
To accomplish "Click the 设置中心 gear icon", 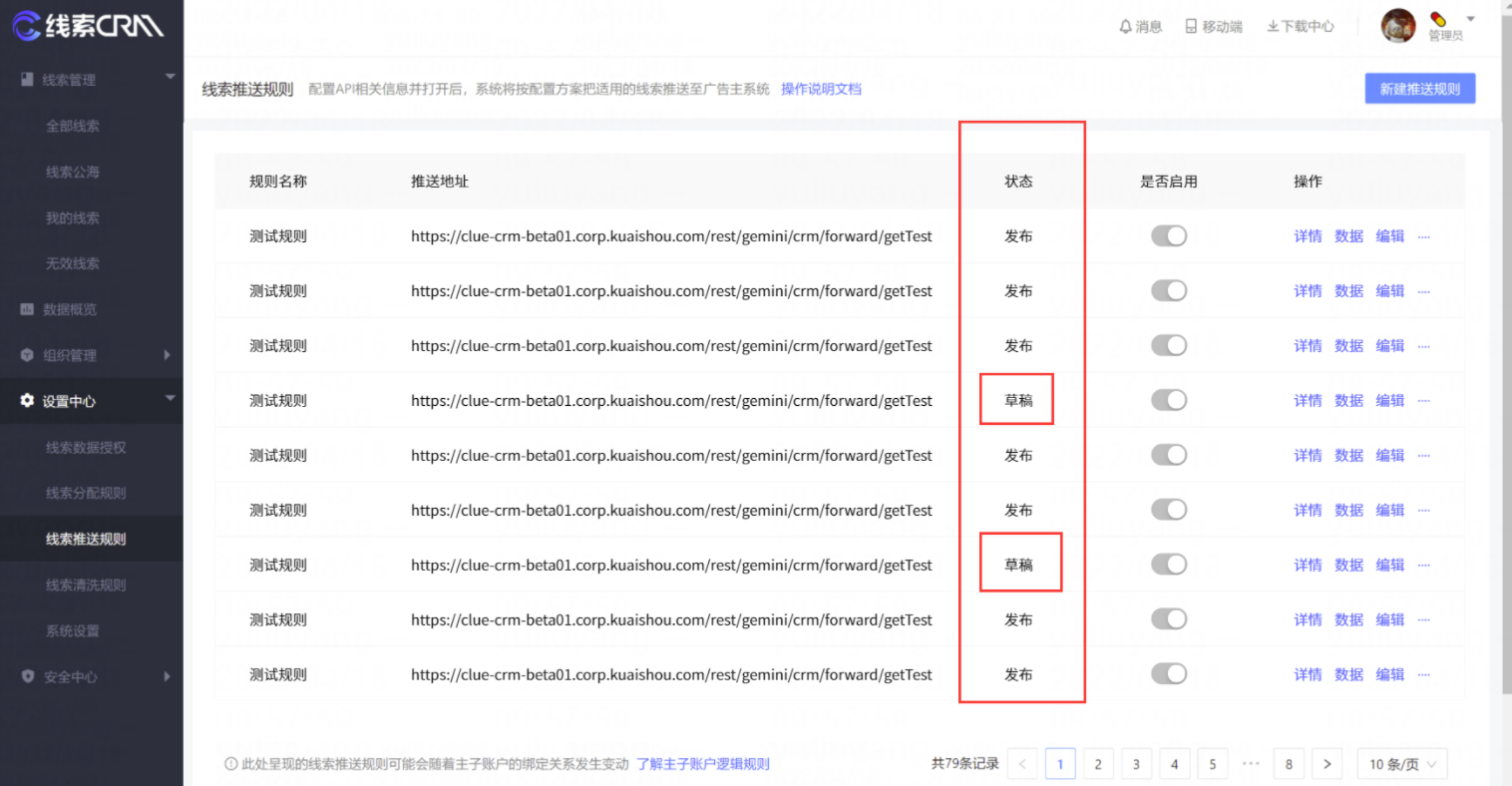I will (29, 401).
